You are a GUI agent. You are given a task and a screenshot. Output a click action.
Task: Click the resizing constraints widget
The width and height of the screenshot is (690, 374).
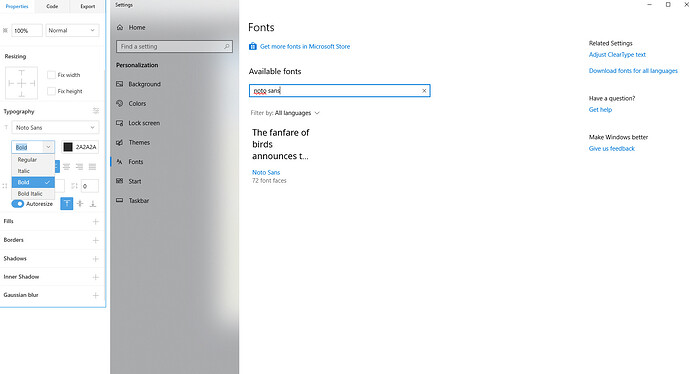click(22, 83)
